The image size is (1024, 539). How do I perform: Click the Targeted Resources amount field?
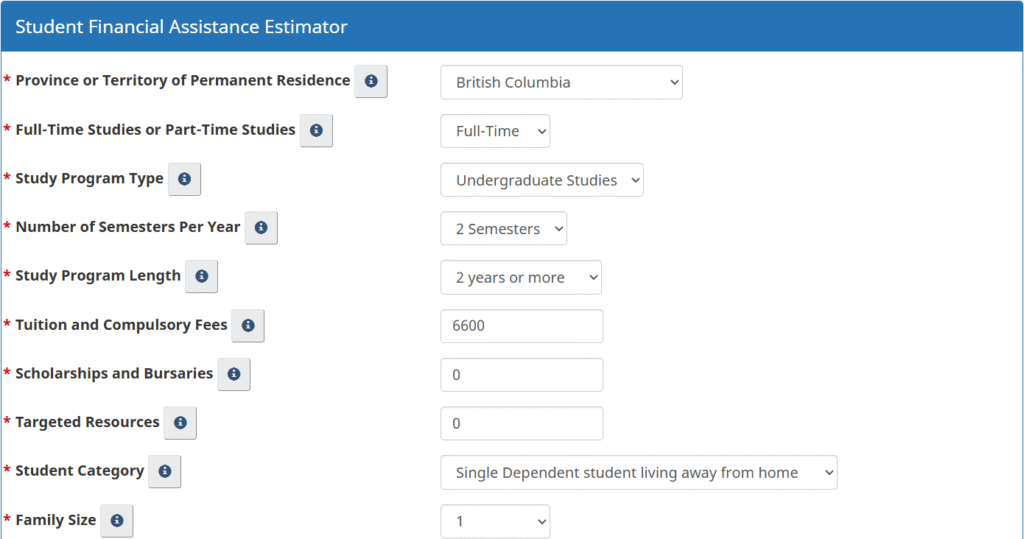coord(521,424)
